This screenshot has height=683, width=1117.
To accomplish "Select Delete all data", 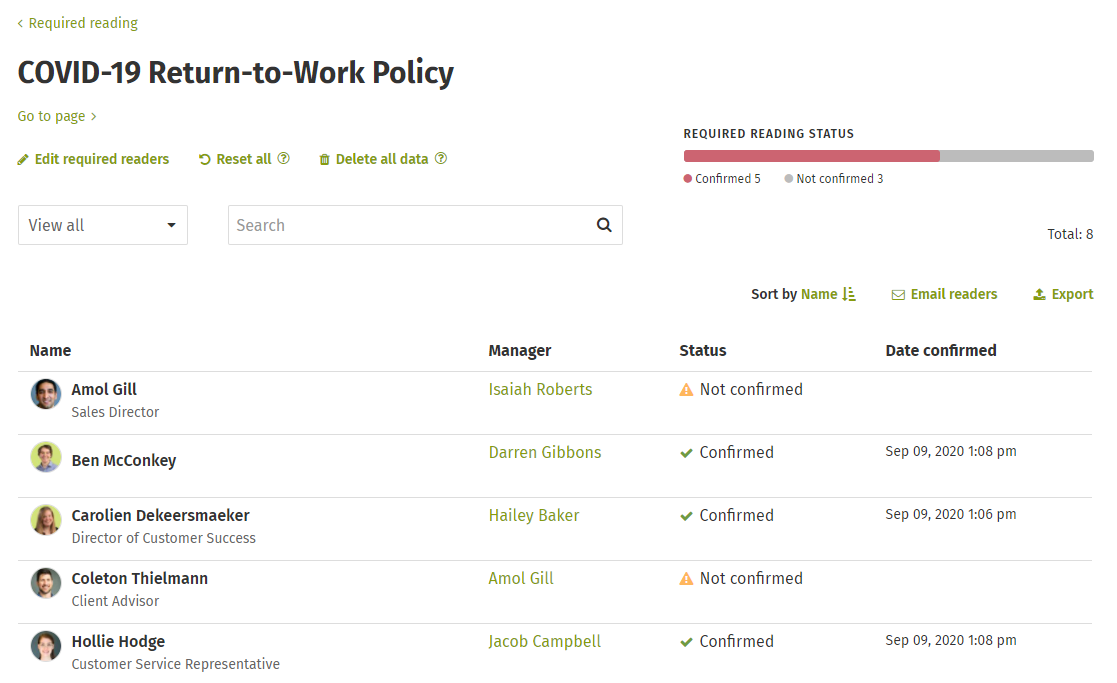I will (381, 159).
